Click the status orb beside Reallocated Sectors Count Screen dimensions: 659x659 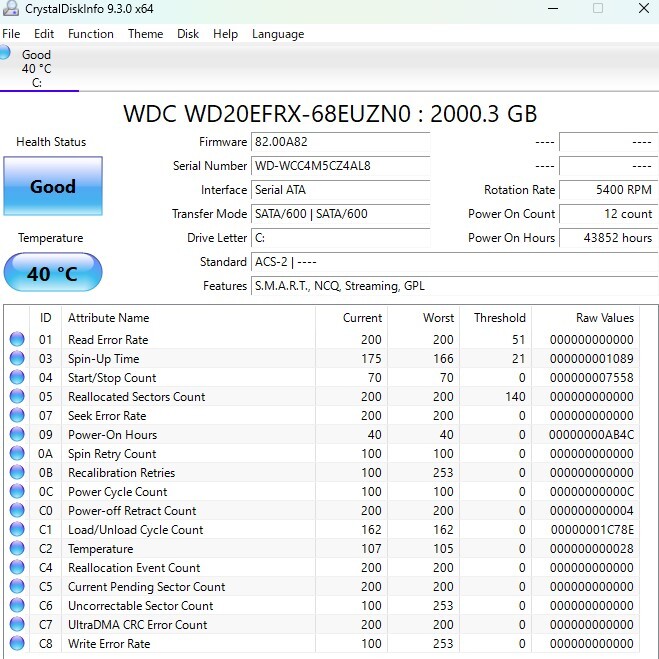point(17,397)
